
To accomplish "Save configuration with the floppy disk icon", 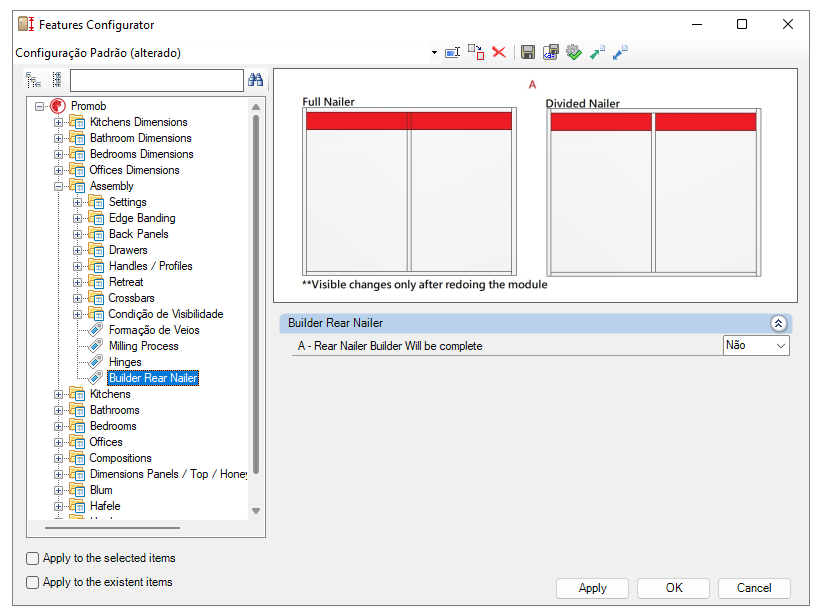I will tap(527, 52).
